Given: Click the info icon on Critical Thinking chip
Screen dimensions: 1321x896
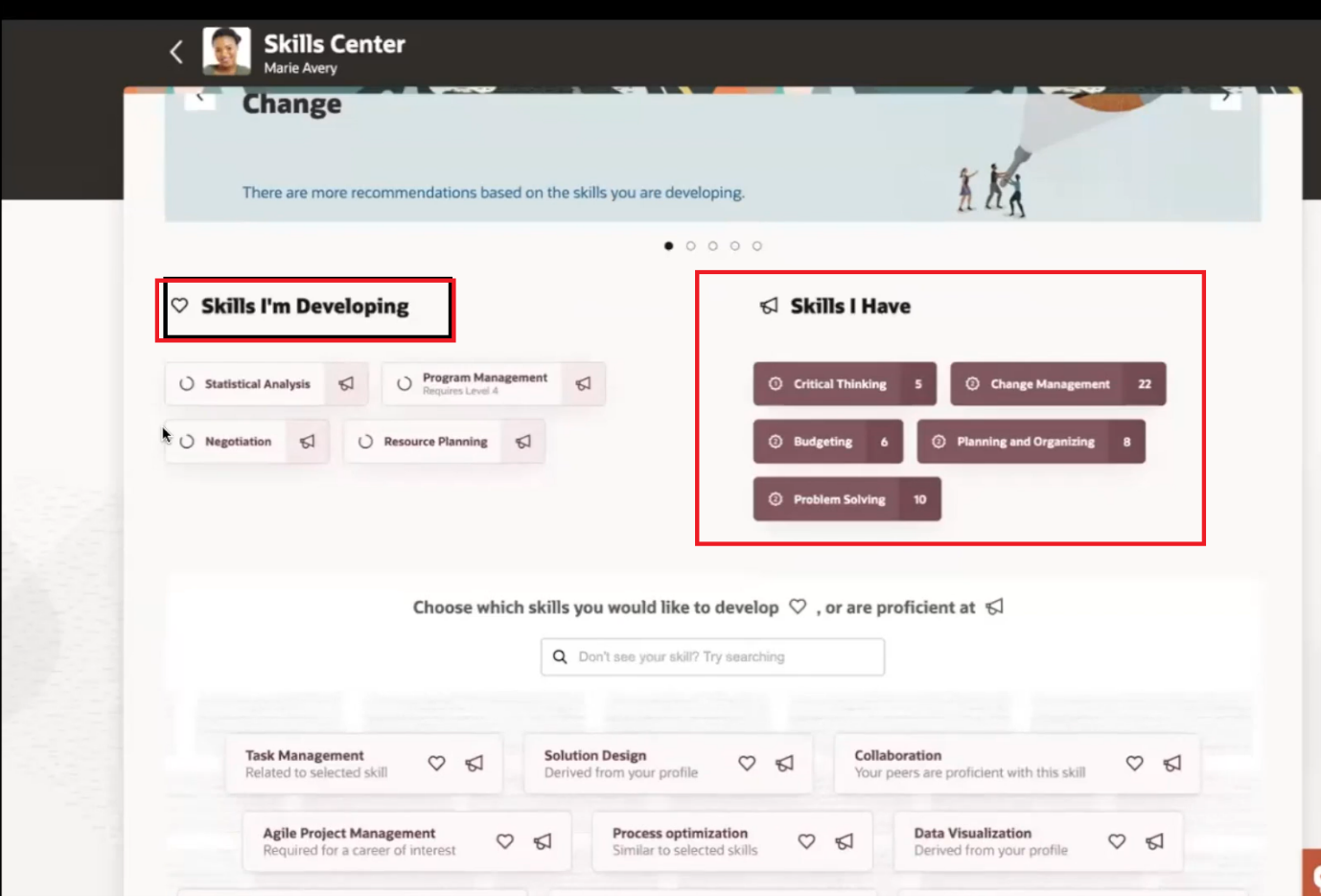Looking at the screenshot, I should [x=776, y=383].
